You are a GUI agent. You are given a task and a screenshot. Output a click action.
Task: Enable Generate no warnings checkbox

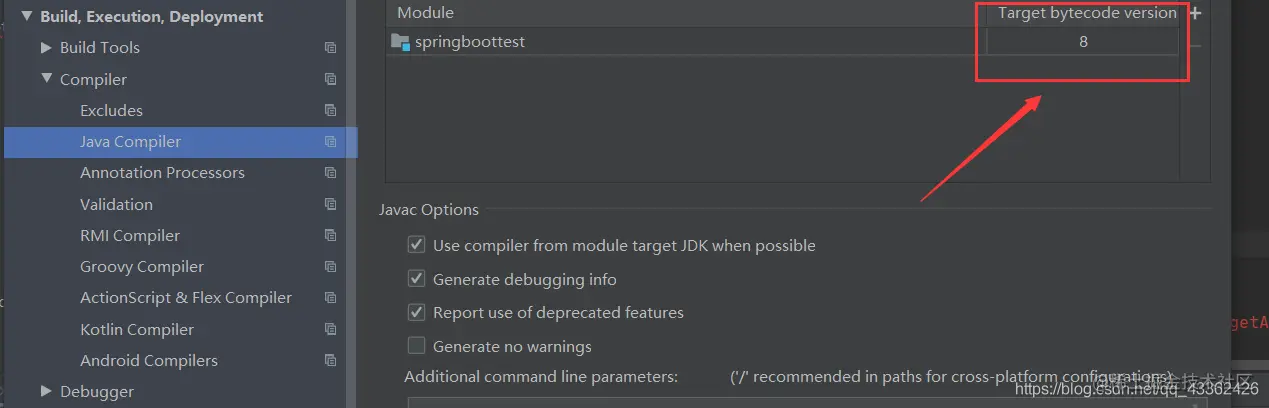(x=417, y=346)
